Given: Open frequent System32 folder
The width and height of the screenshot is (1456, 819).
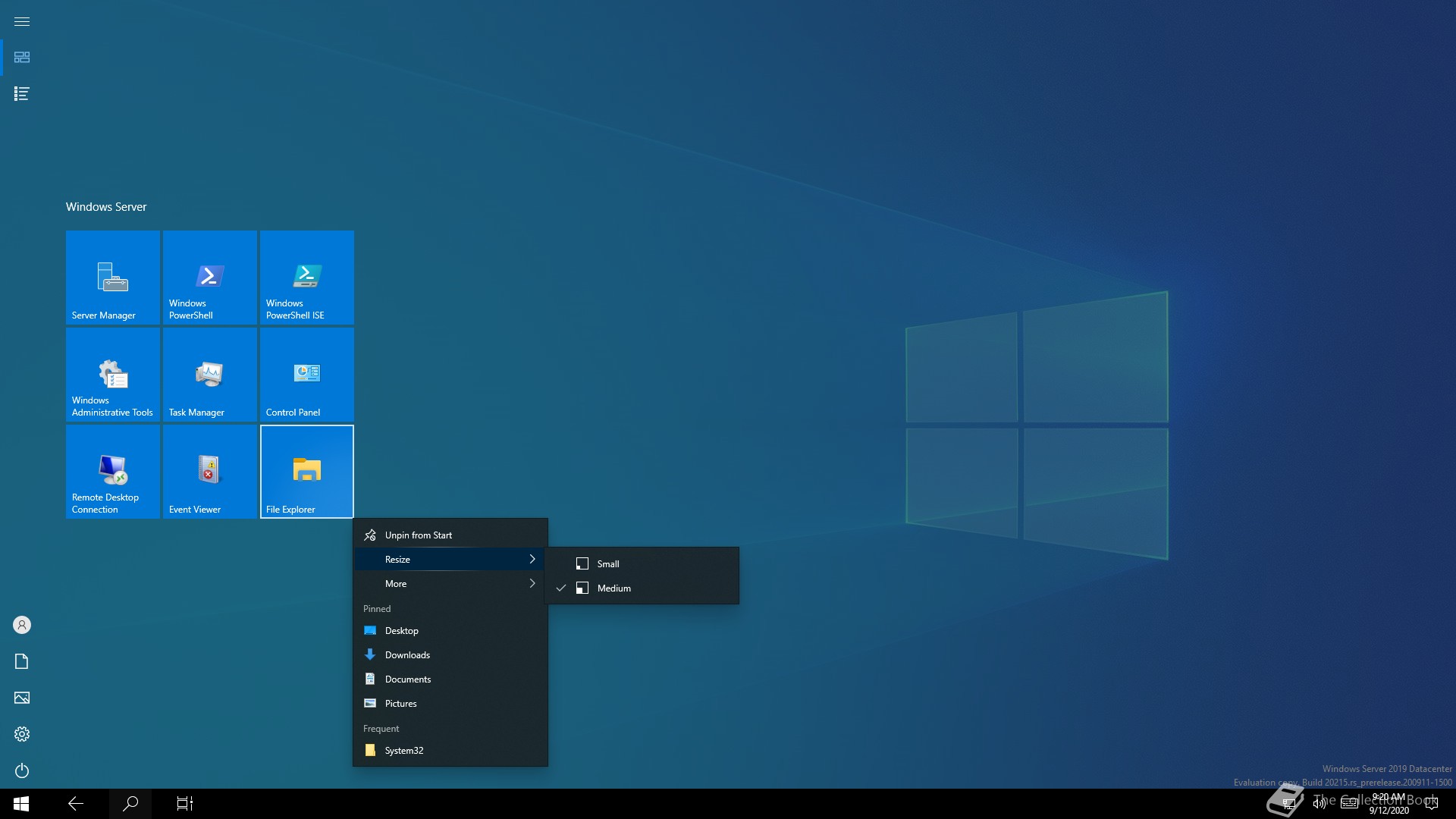Looking at the screenshot, I should [450, 751].
